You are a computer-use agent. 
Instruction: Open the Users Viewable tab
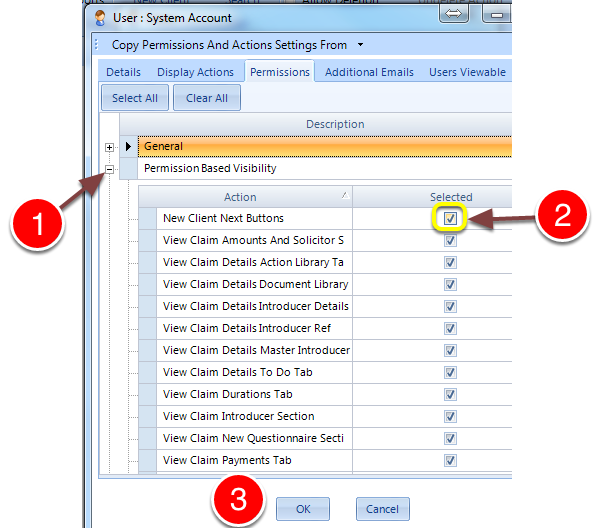click(x=468, y=72)
